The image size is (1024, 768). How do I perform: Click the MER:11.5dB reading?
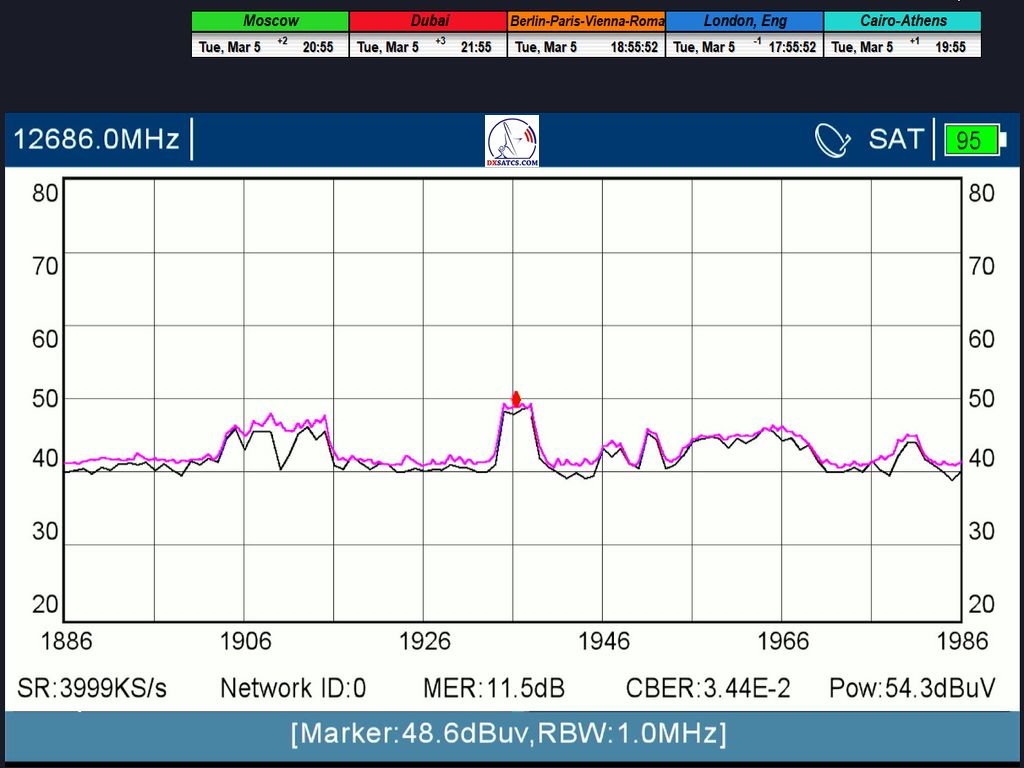pos(494,688)
